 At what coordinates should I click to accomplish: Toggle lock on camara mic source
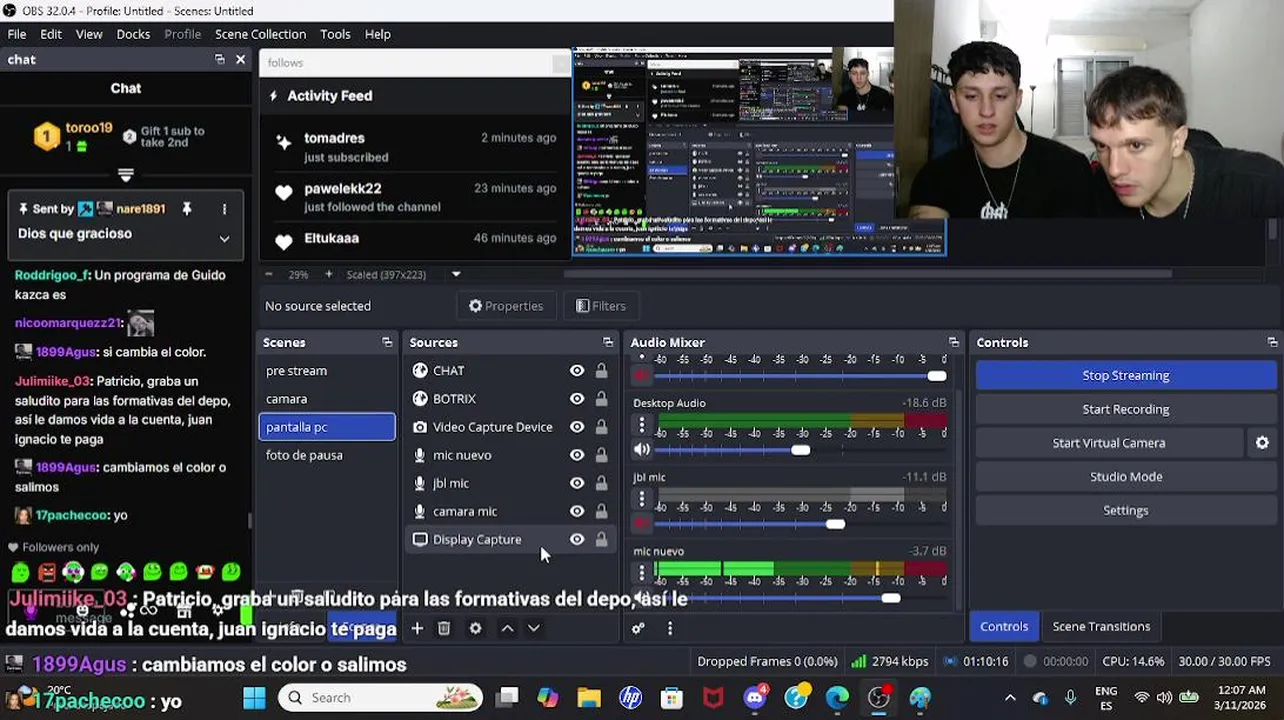pyautogui.click(x=601, y=511)
